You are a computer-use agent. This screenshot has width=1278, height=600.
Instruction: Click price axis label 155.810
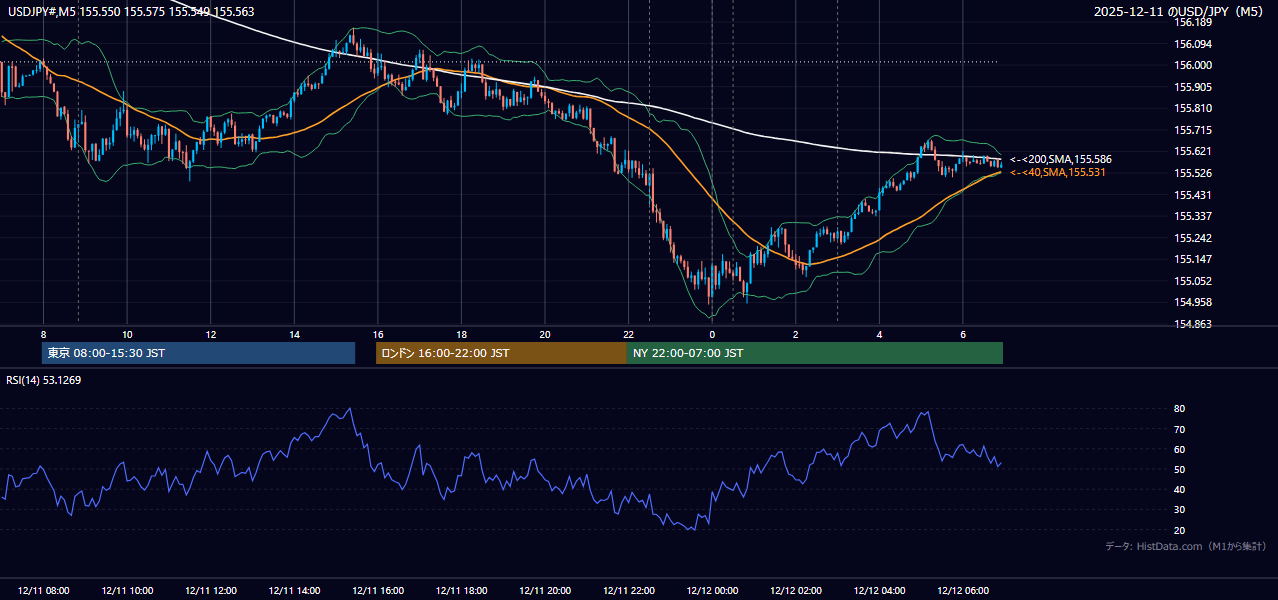tap(1193, 108)
